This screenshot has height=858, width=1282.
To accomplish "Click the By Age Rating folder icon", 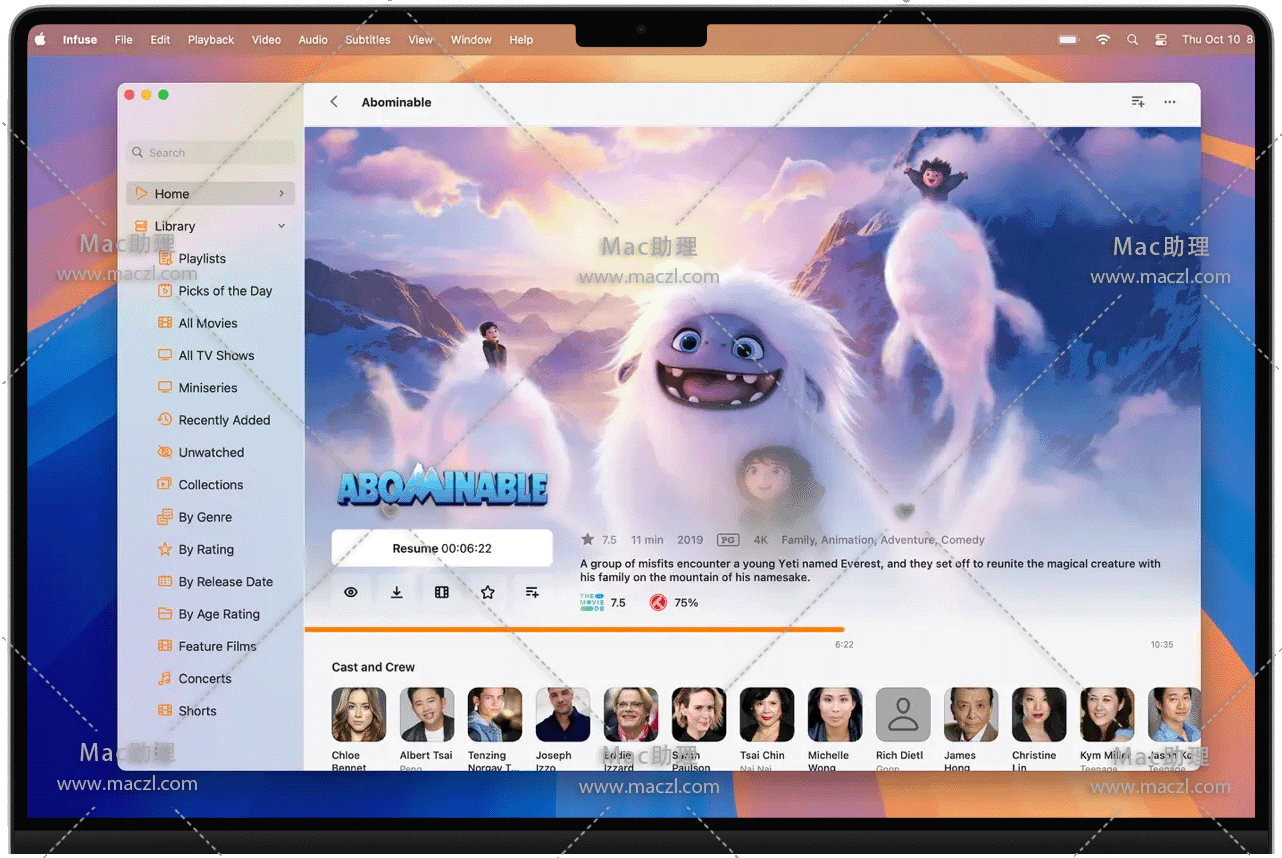I will click(165, 614).
